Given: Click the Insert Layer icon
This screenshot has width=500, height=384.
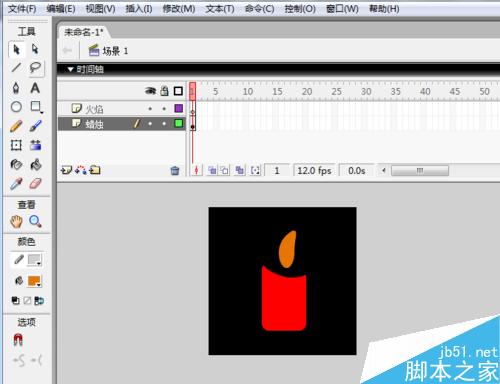Looking at the screenshot, I should pyautogui.click(x=66, y=170).
